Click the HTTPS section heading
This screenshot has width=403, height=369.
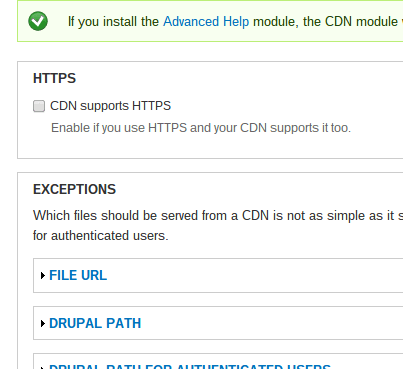[55, 78]
